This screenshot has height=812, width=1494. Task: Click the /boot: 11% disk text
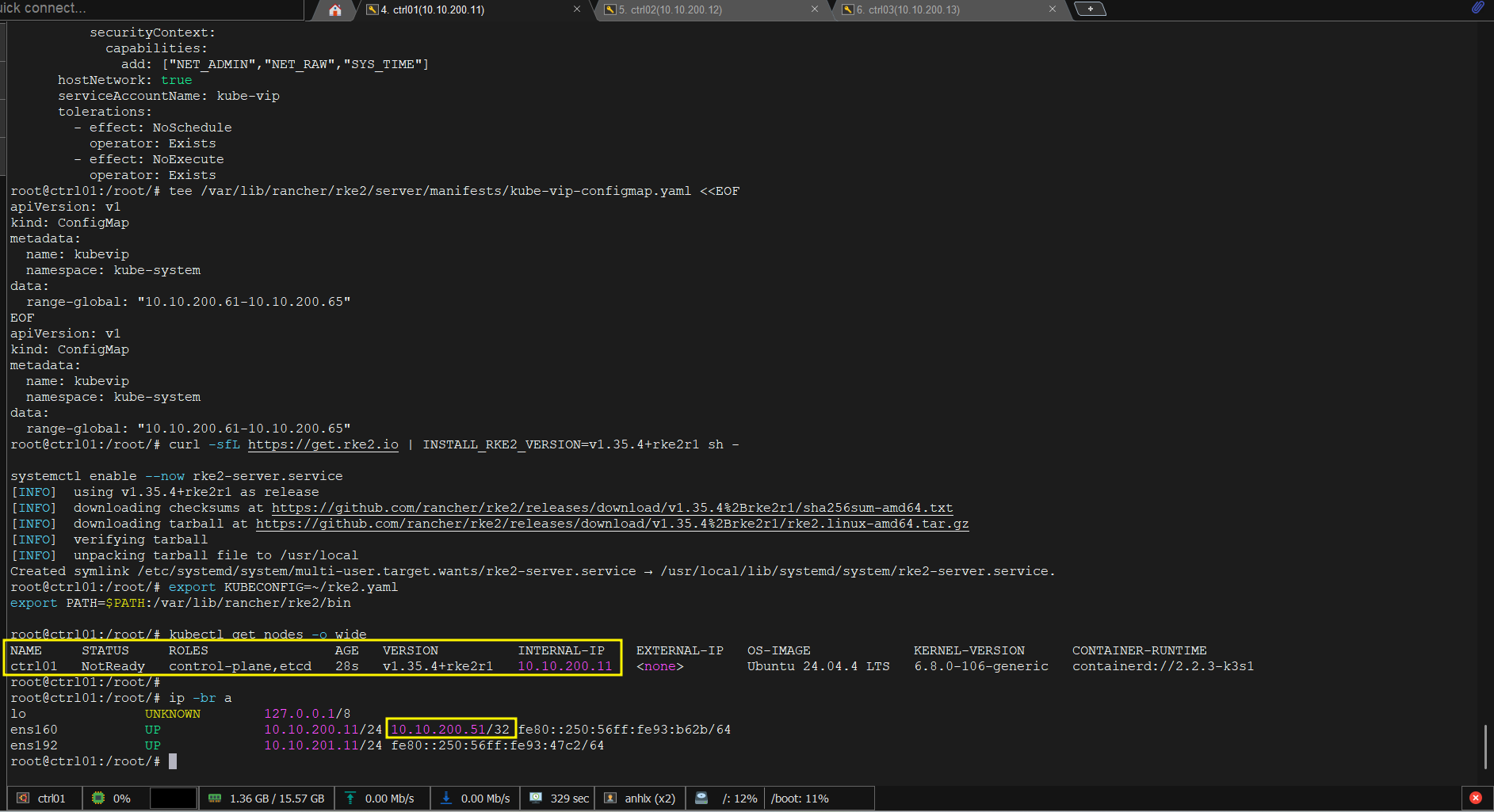(800, 799)
